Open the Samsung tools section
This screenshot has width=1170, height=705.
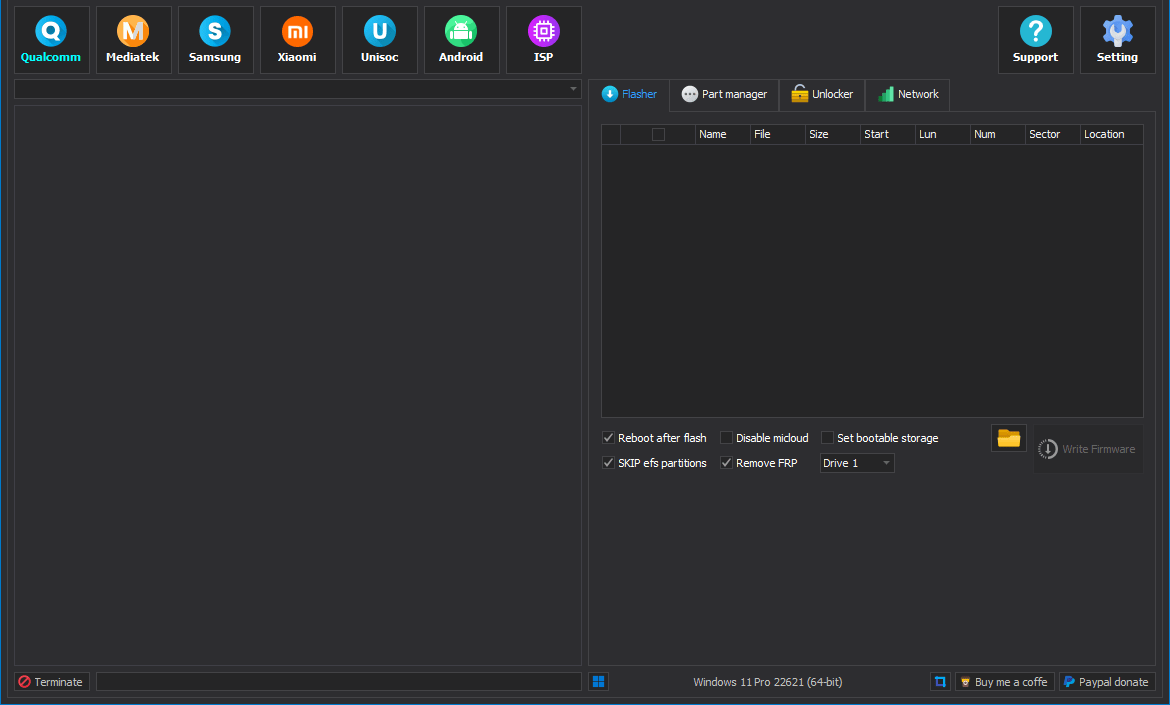pos(215,39)
